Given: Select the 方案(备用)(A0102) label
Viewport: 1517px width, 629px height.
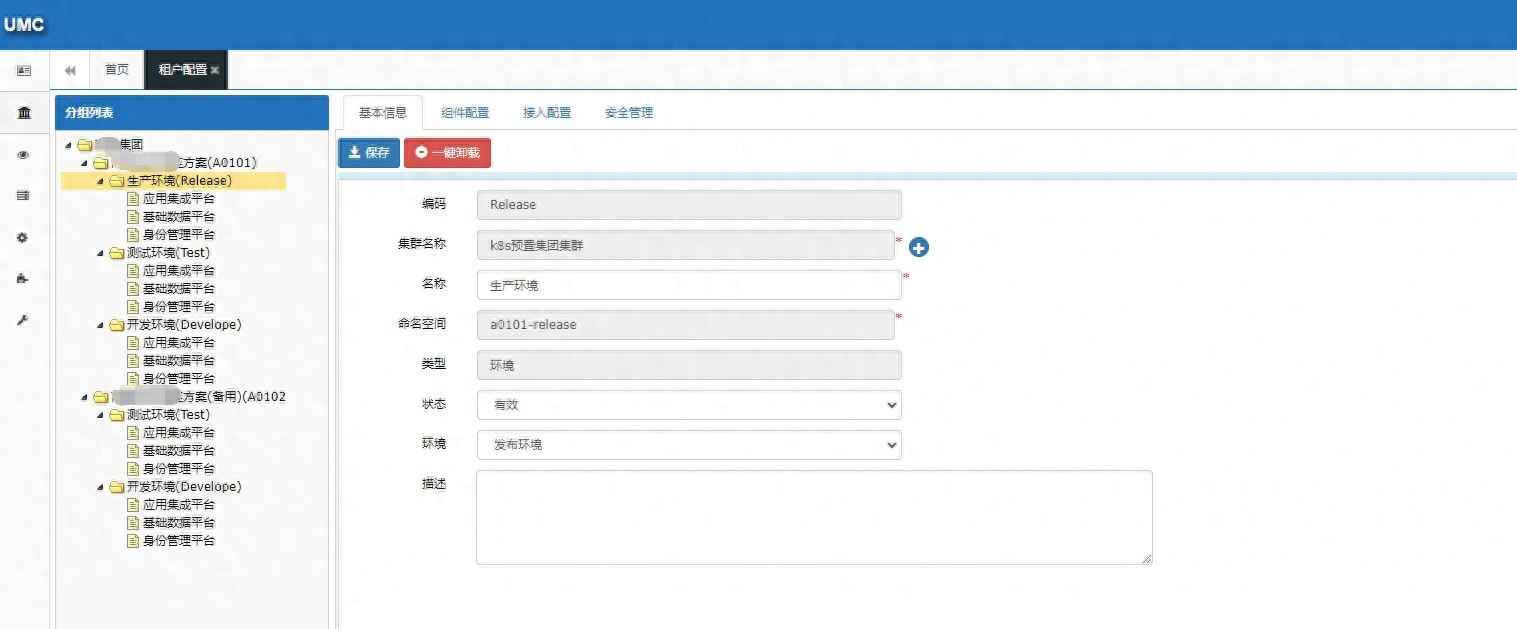Looking at the screenshot, I should [x=199, y=397].
